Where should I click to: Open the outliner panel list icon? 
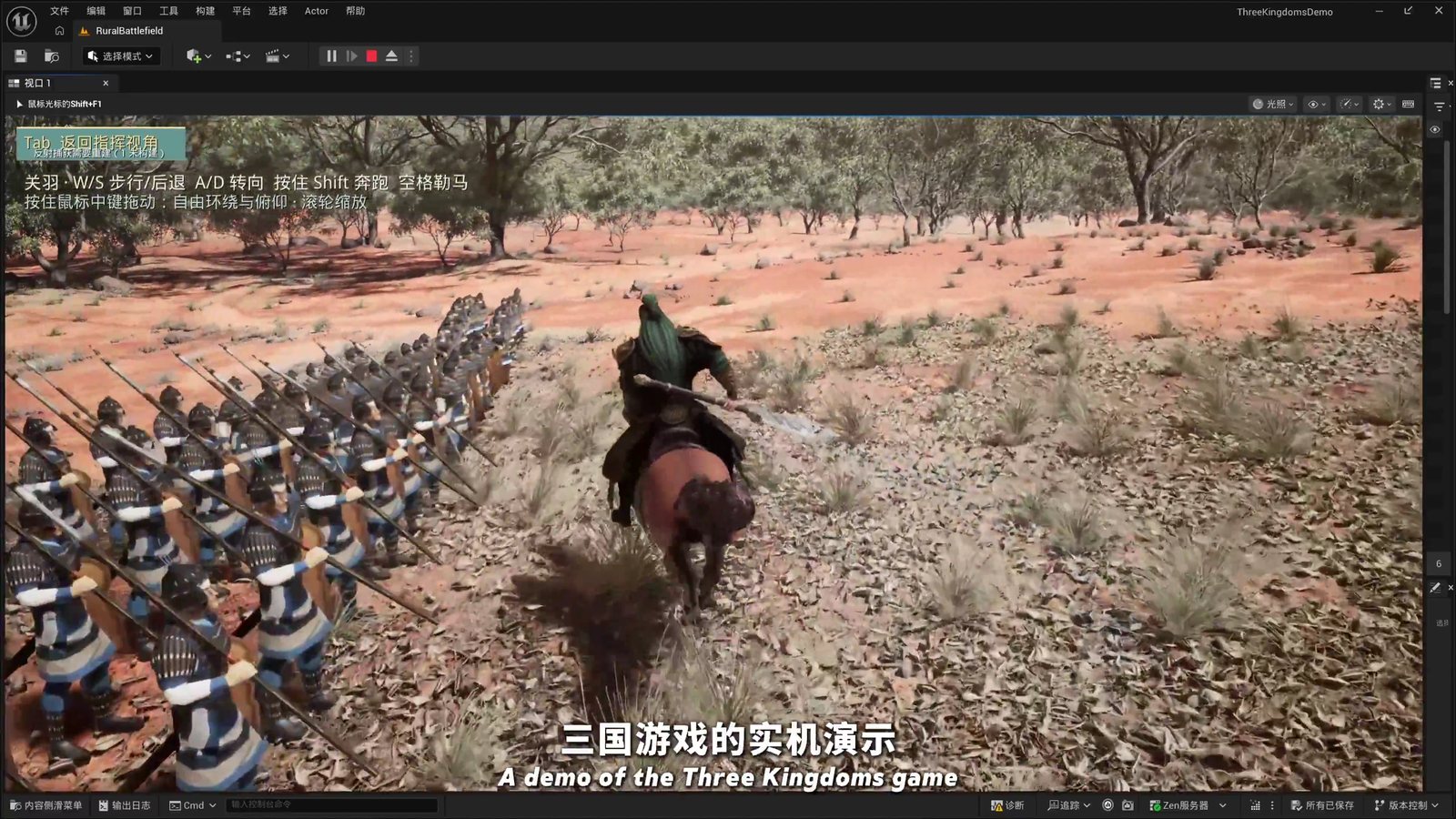coord(1436,83)
